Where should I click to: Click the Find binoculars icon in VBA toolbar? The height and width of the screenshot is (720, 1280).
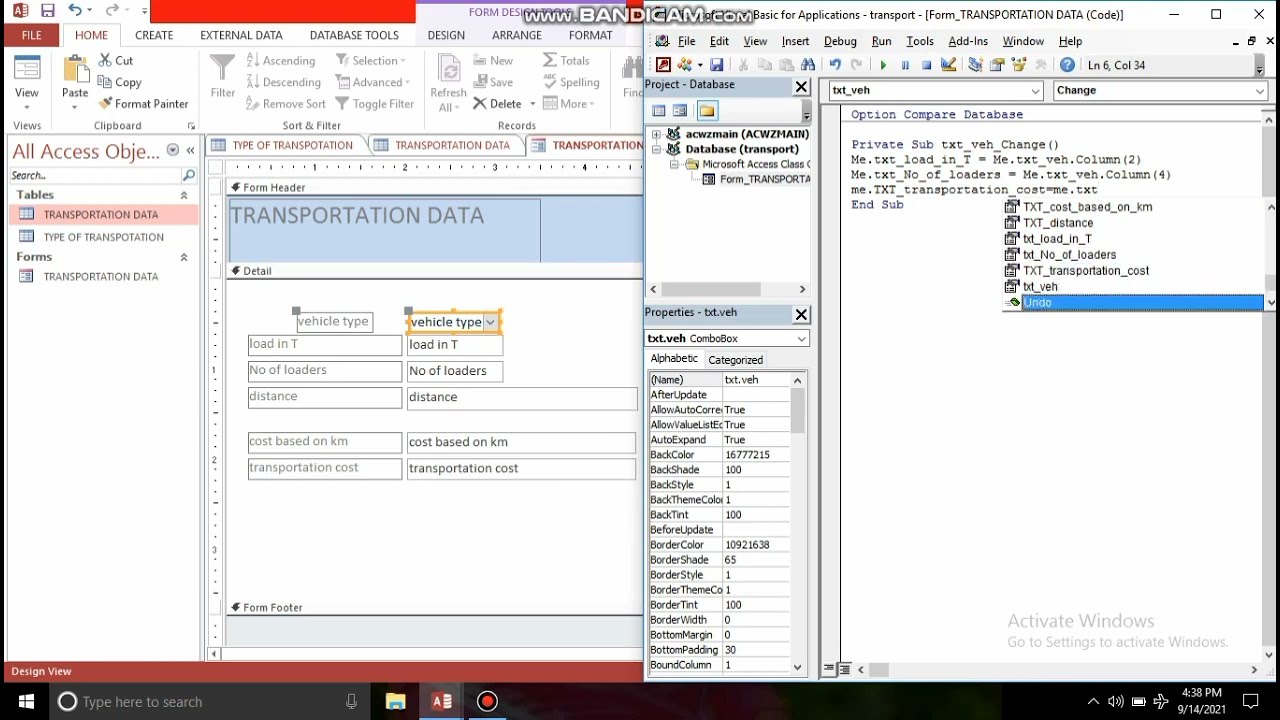pos(808,65)
